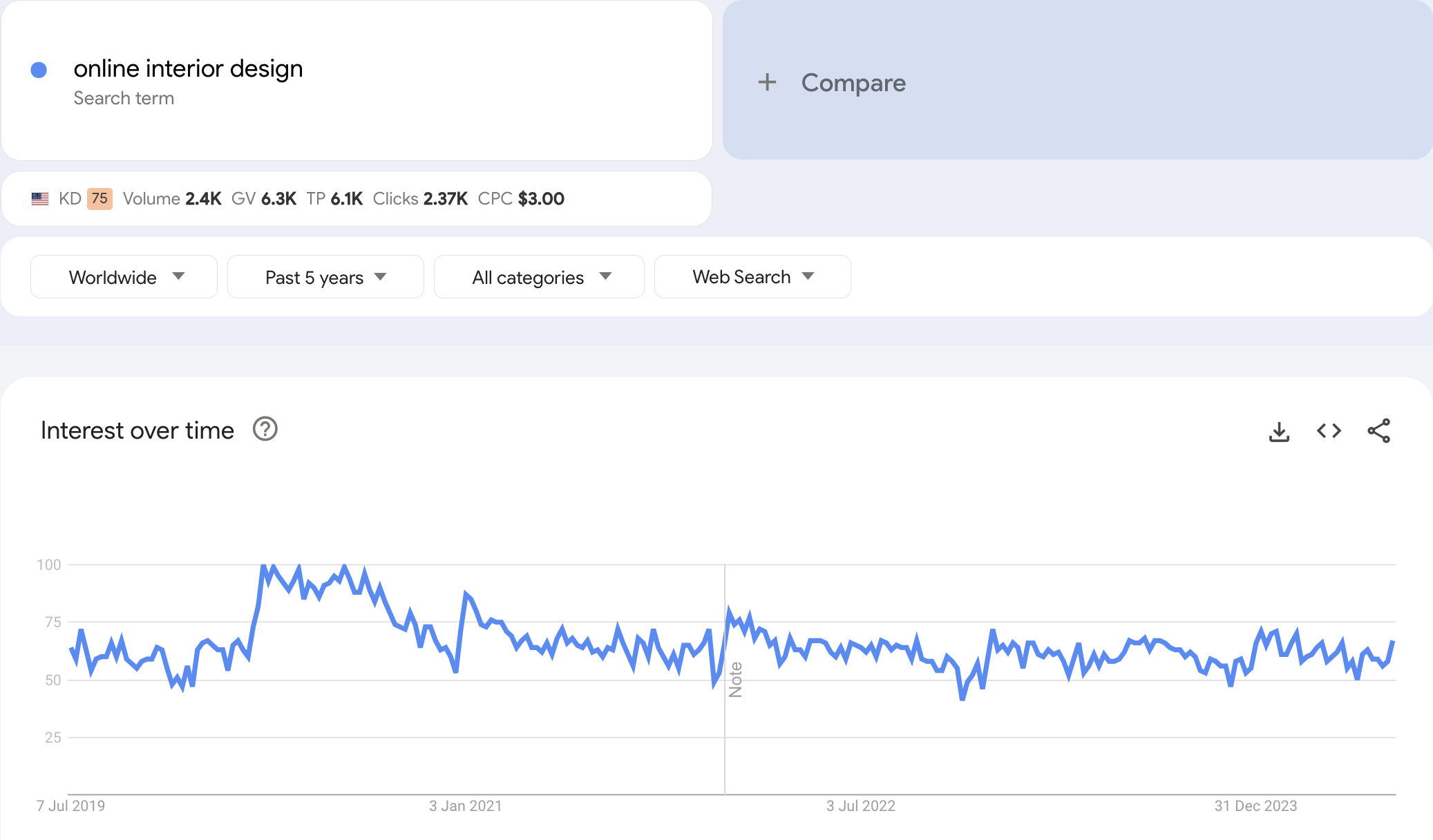
Task: Click the 3 Jan 2021 axis label
Action: 465,805
